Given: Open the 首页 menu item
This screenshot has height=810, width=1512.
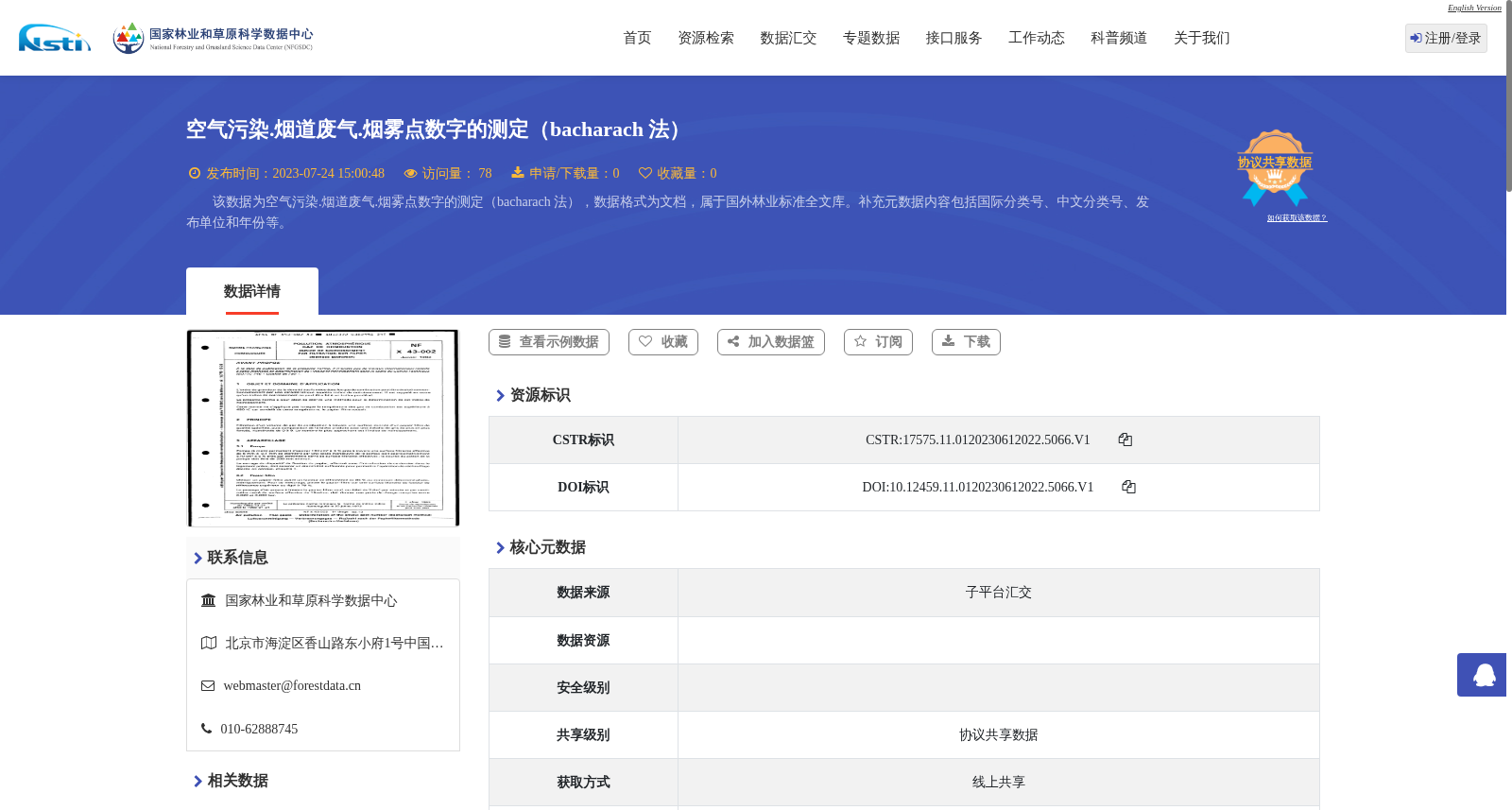Looking at the screenshot, I should pos(637,38).
